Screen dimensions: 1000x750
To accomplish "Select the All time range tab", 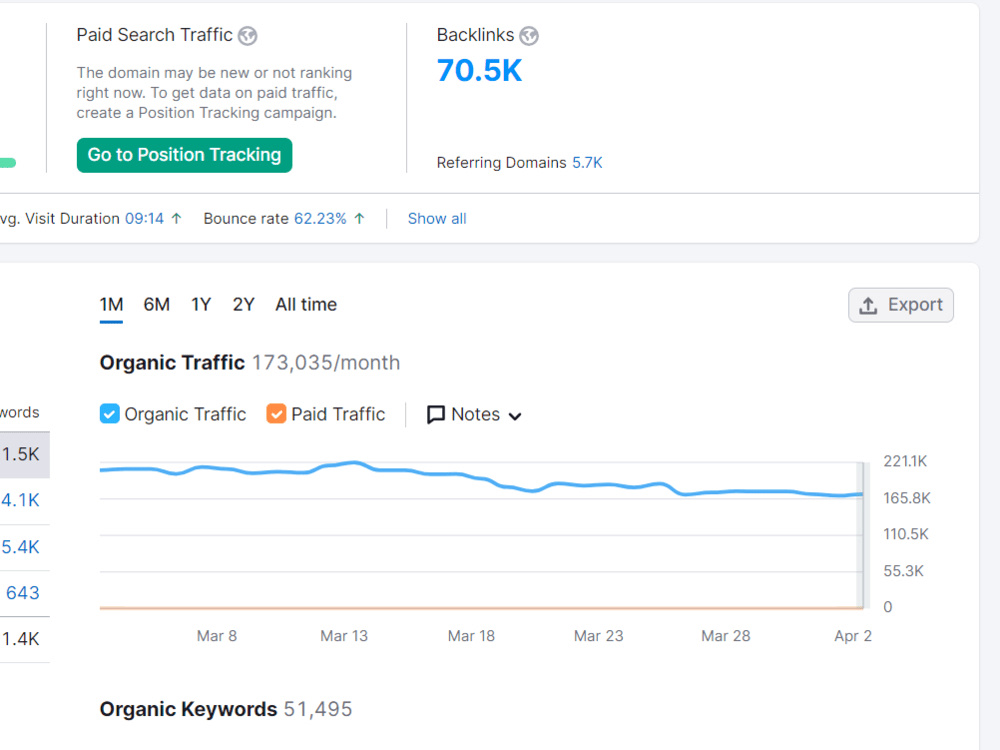I will [306, 305].
